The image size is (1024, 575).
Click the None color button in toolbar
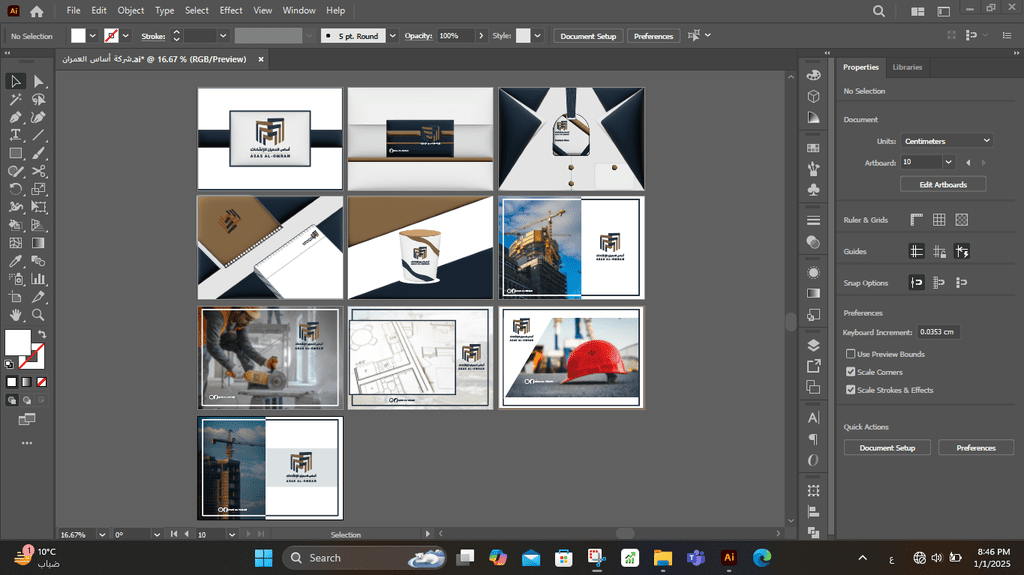(41, 382)
